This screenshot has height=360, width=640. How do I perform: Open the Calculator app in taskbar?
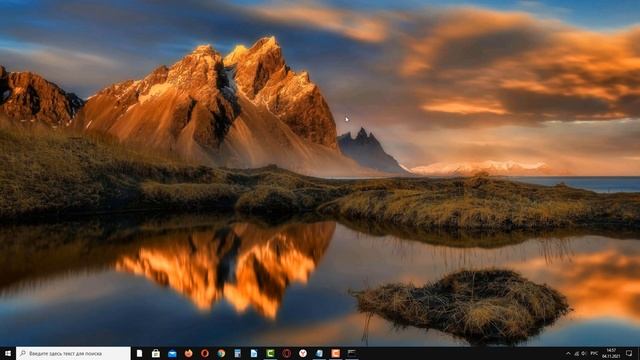coord(238,353)
